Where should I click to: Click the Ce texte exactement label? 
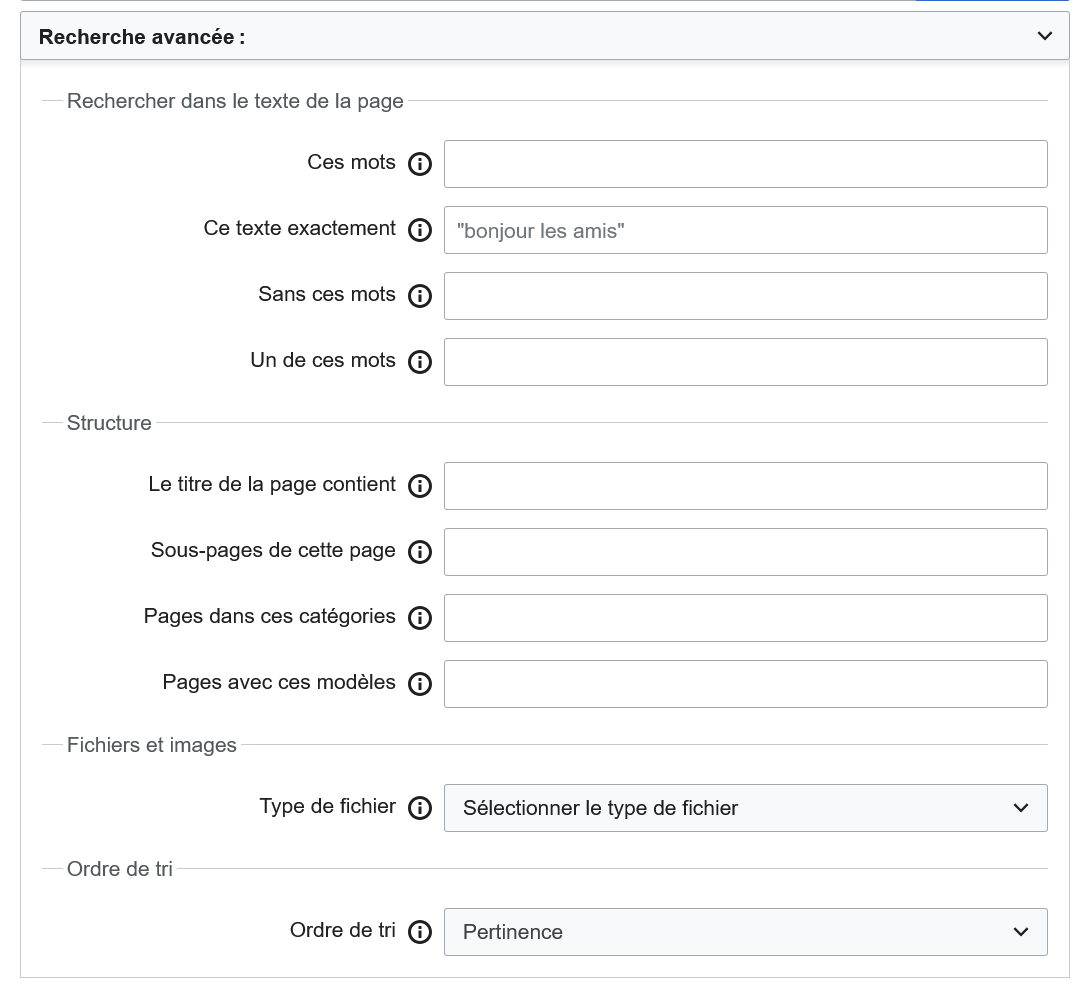[x=299, y=228]
